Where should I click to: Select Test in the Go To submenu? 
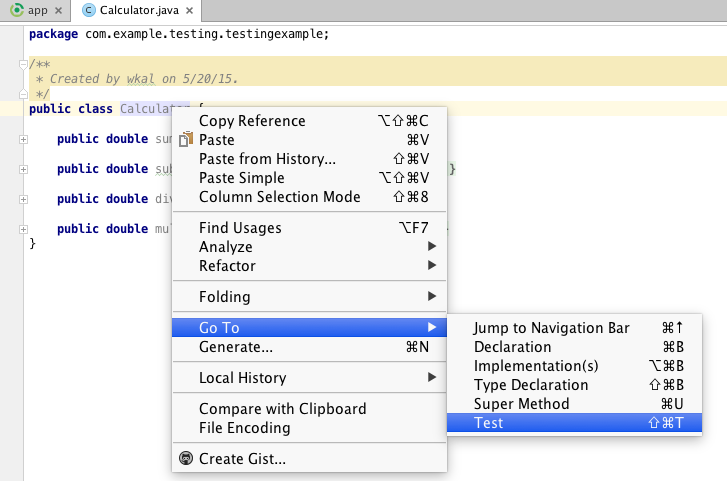point(574,423)
